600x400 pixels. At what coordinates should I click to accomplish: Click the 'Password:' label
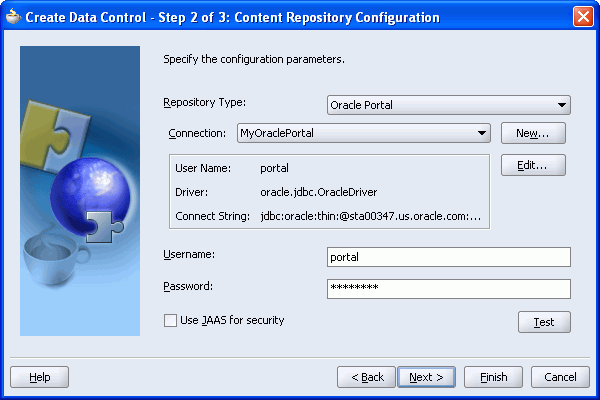(x=188, y=286)
